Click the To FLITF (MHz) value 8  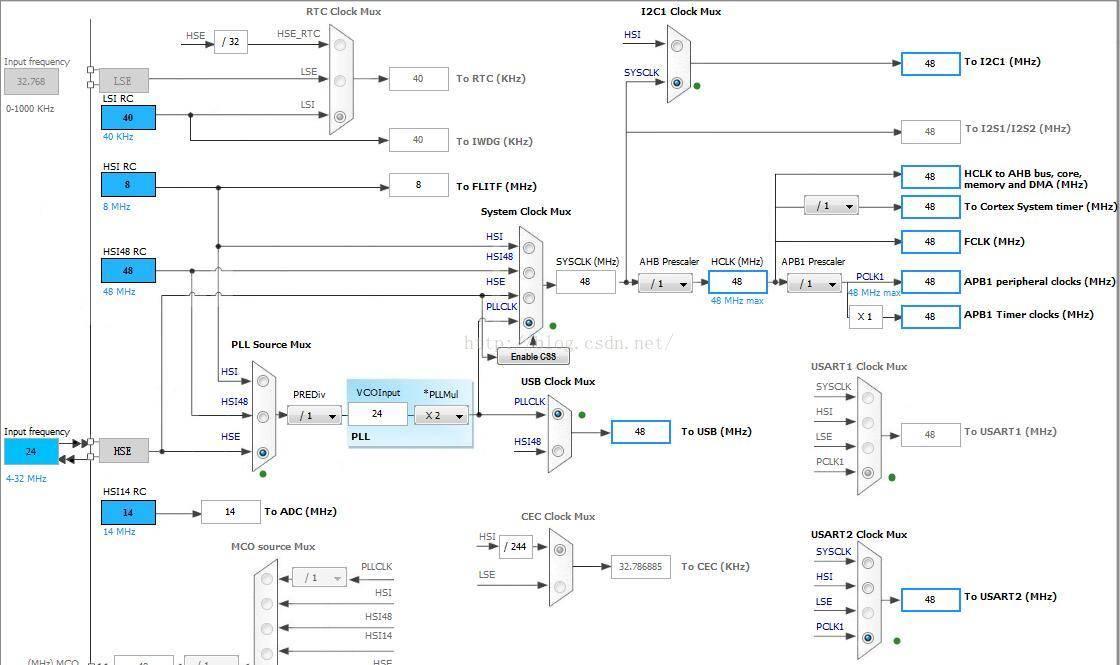tap(418, 185)
